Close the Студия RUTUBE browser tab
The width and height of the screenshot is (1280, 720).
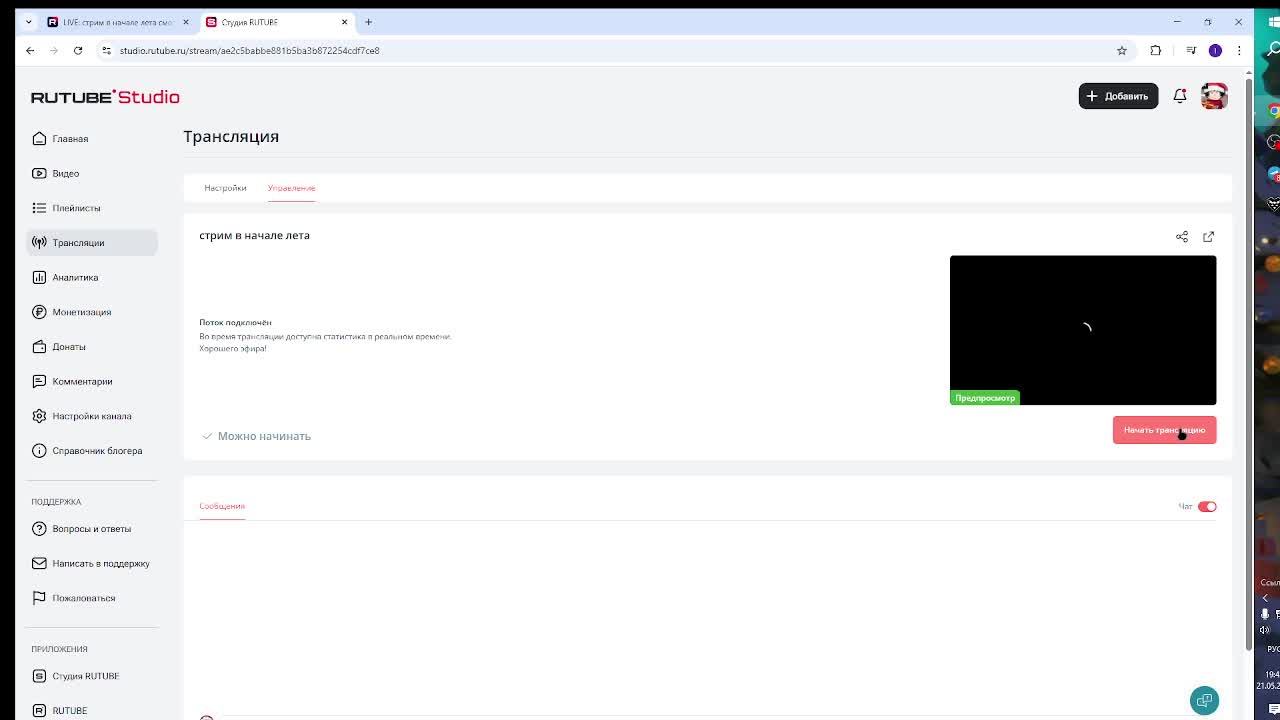pos(344,22)
